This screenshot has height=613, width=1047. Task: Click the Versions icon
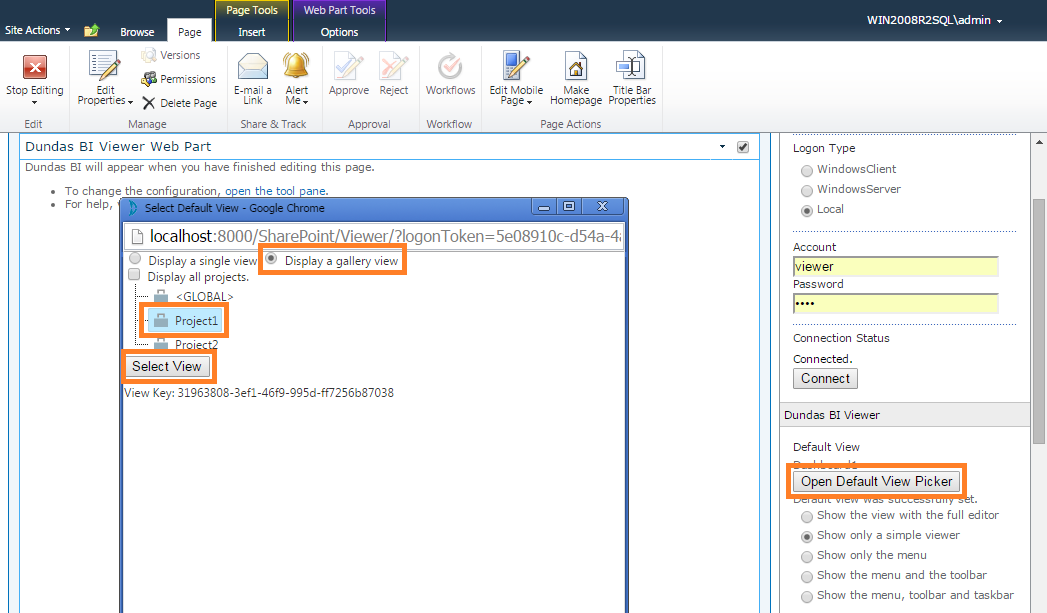coord(149,55)
